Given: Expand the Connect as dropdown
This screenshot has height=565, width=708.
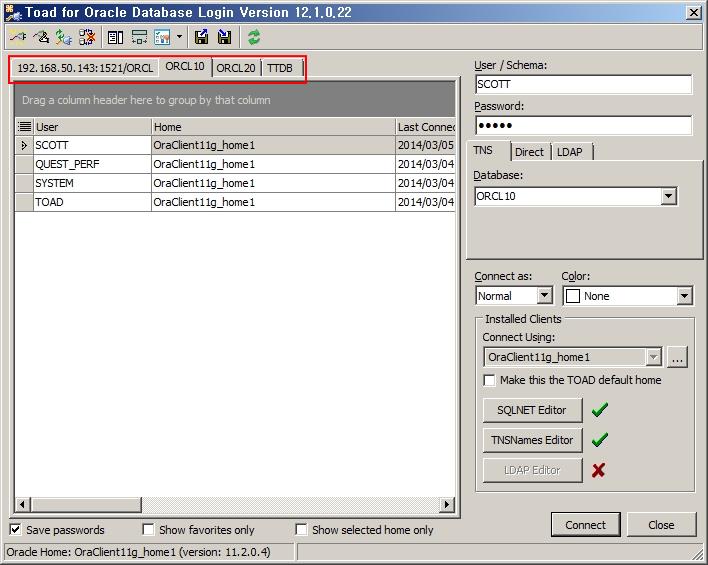Looking at the screenshot, I should (544, 296).
